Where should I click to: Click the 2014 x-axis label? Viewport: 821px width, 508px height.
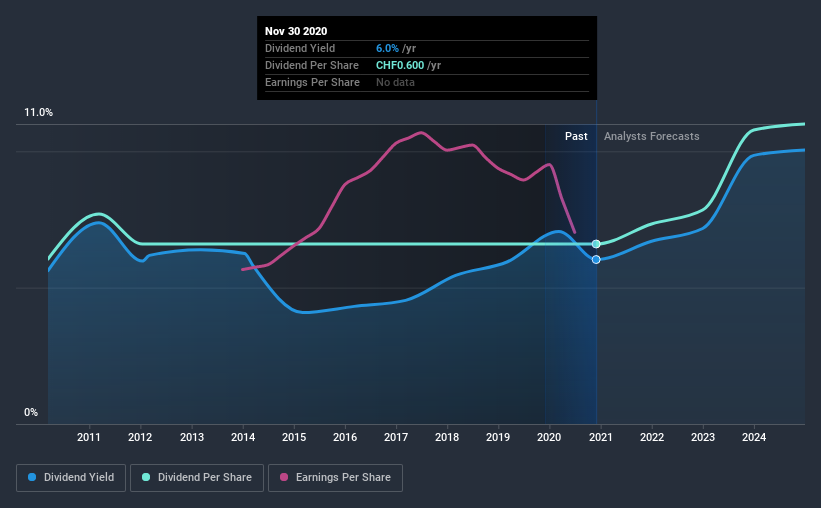pos(243,437)
